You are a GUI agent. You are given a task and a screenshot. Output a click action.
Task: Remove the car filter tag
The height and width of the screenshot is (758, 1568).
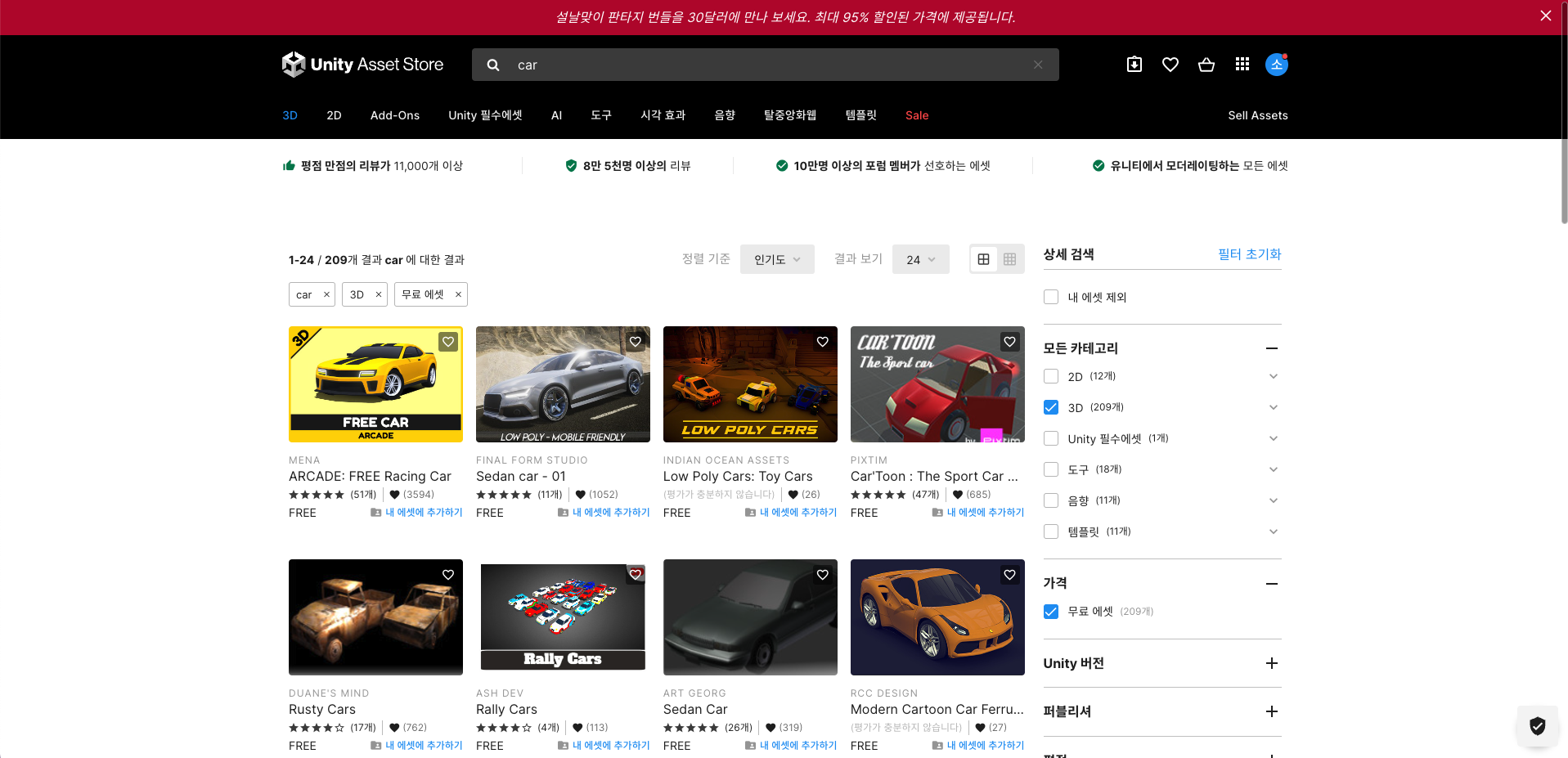[x=326, y=294]
